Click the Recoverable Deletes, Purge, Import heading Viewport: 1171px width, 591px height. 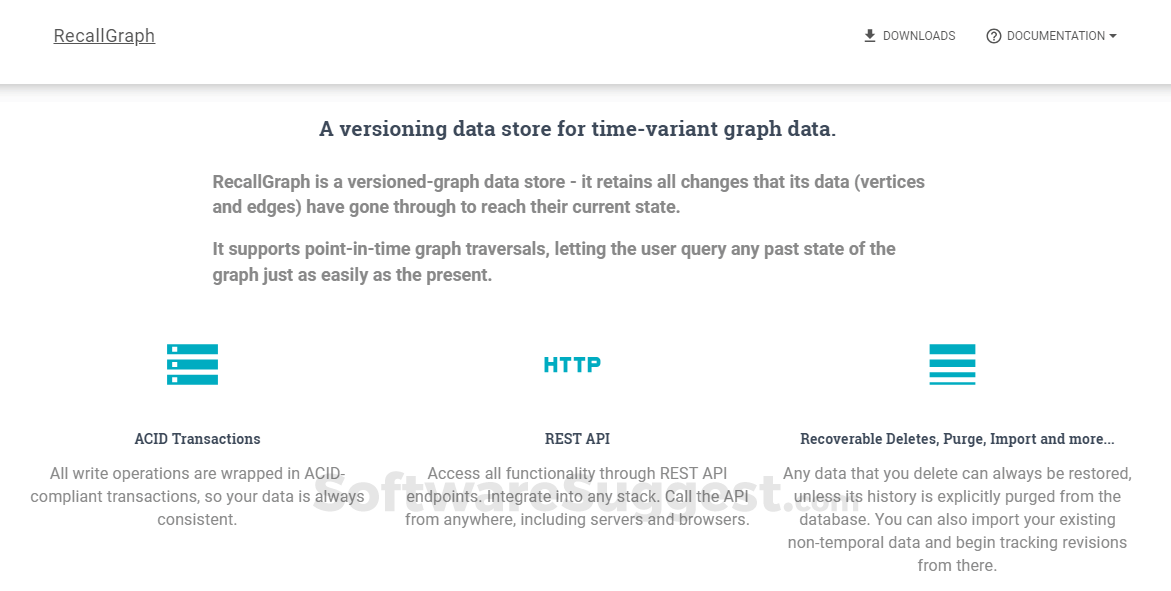point(957,439)
